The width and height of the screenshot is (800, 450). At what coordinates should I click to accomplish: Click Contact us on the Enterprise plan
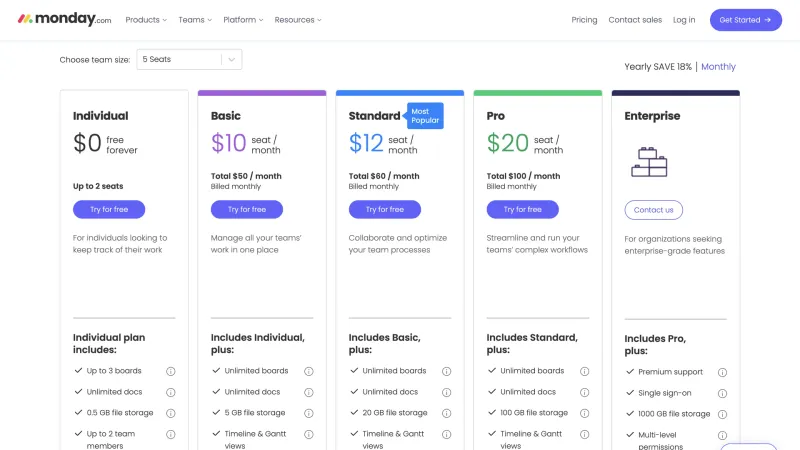(x=654, y=210)
